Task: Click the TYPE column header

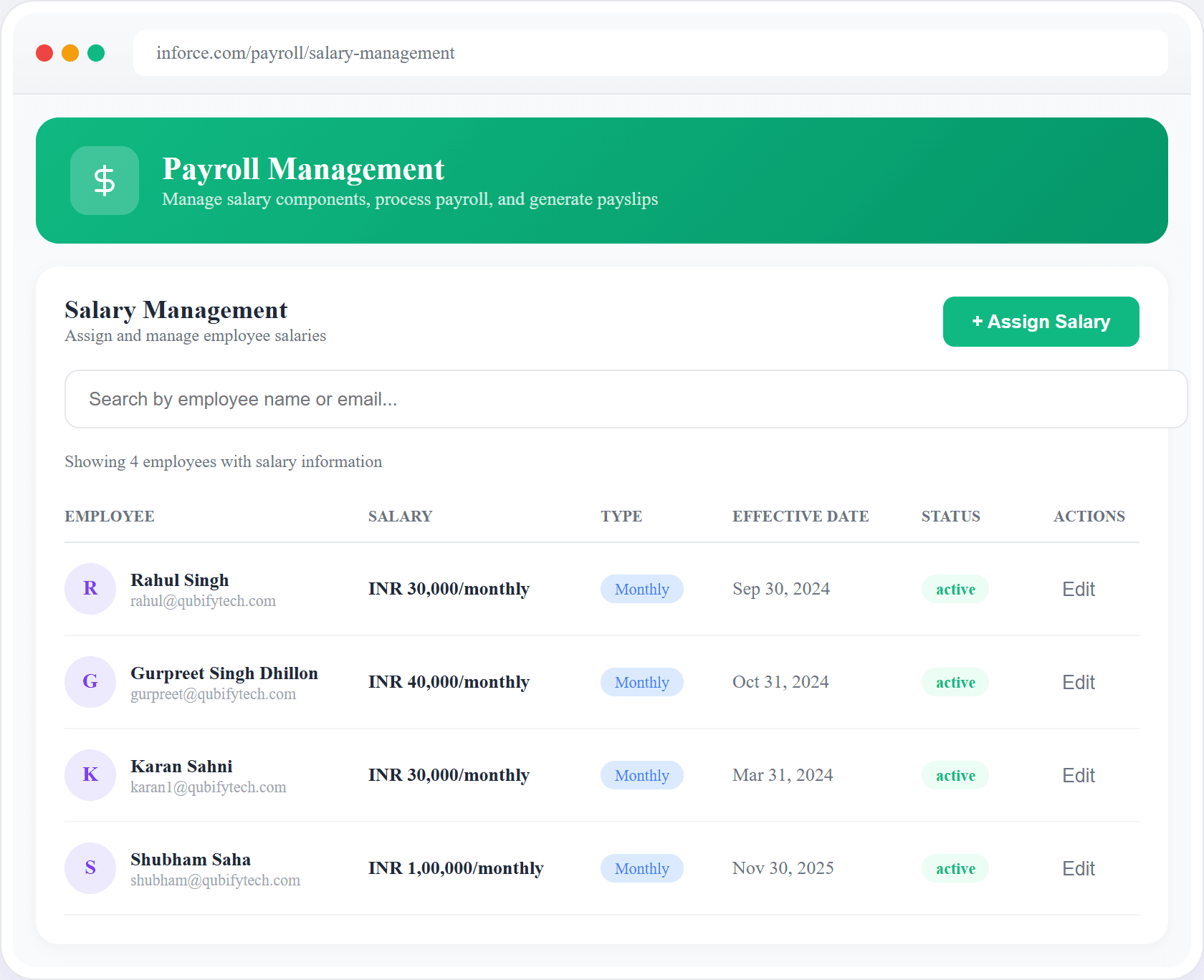Action: click(x=621, y=516)
